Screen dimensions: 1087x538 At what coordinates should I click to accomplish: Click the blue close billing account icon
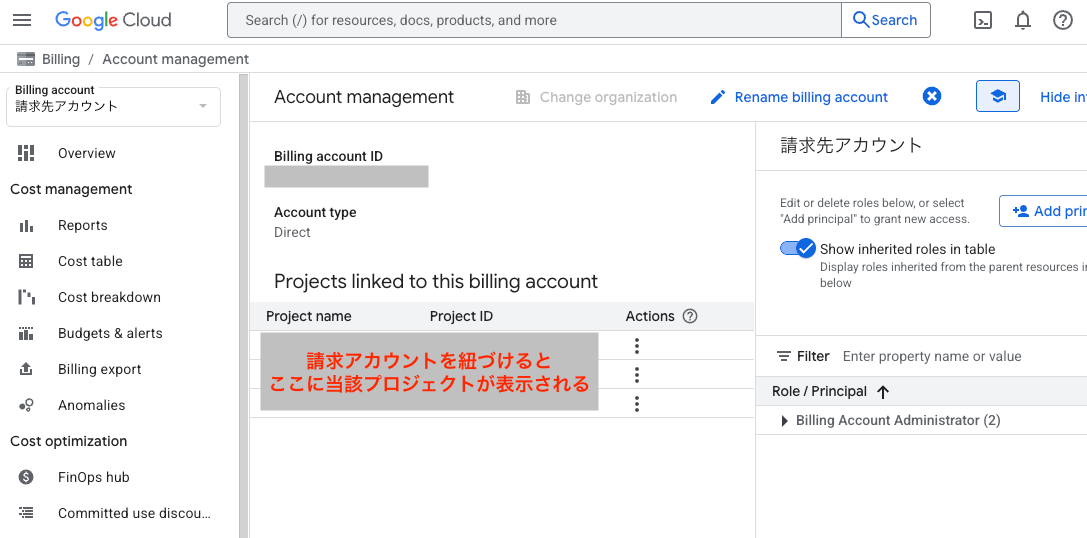(932, 96)
